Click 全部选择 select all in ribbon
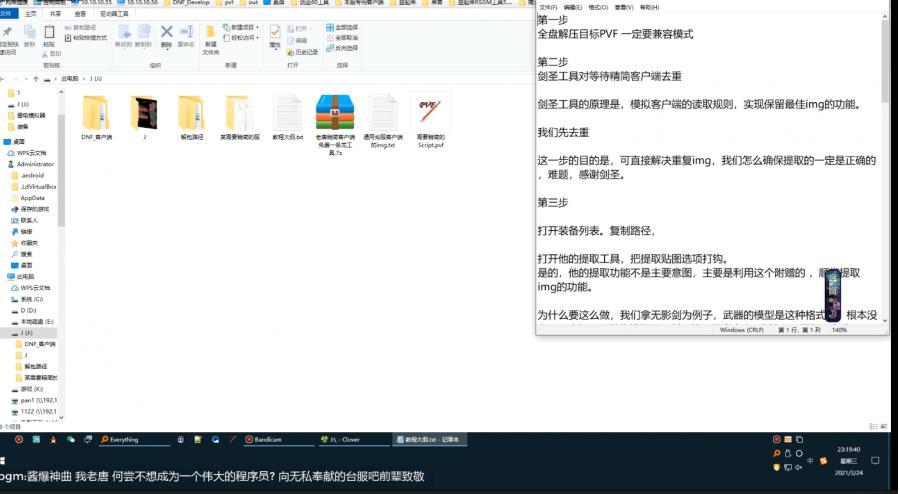 tap(342, 27)
